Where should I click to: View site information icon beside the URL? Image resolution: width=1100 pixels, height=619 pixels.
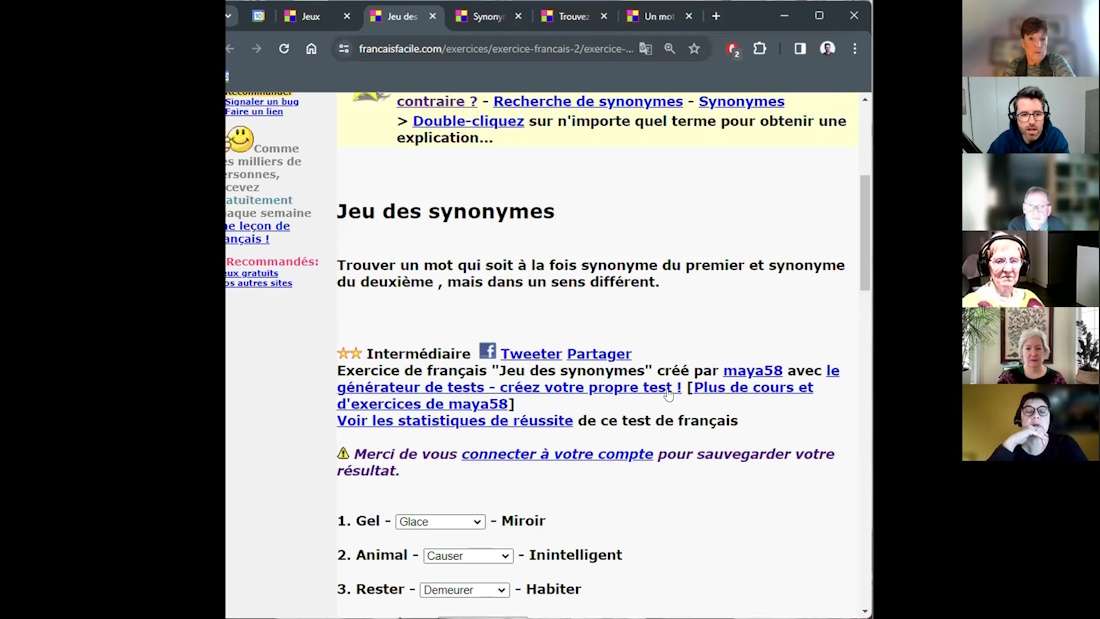click(x=344, y=48)
